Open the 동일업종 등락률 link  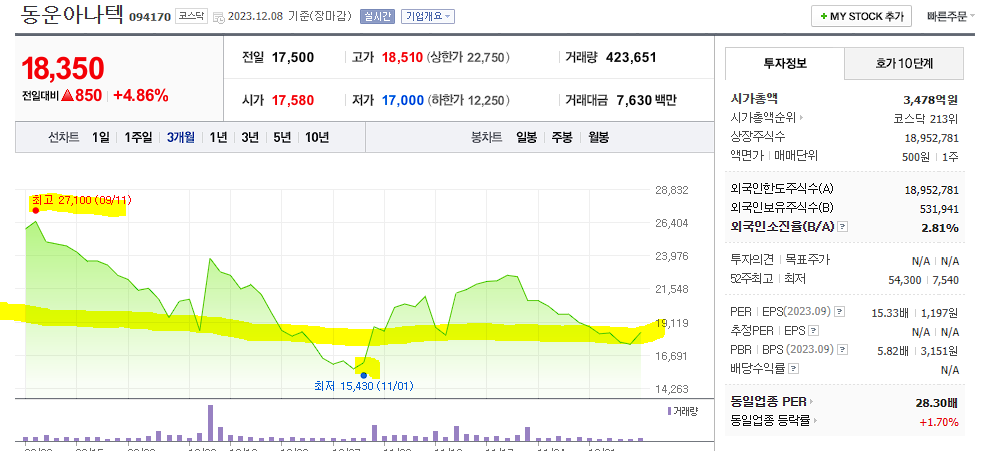(x=770, y=421)
